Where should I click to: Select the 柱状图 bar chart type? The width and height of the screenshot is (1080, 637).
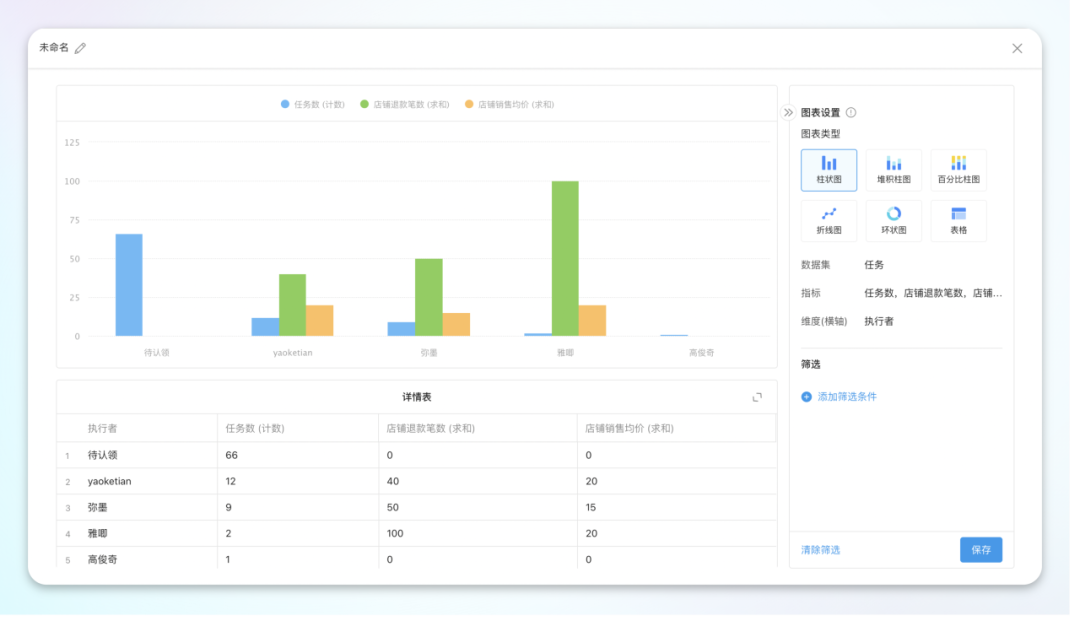[829, 170]
